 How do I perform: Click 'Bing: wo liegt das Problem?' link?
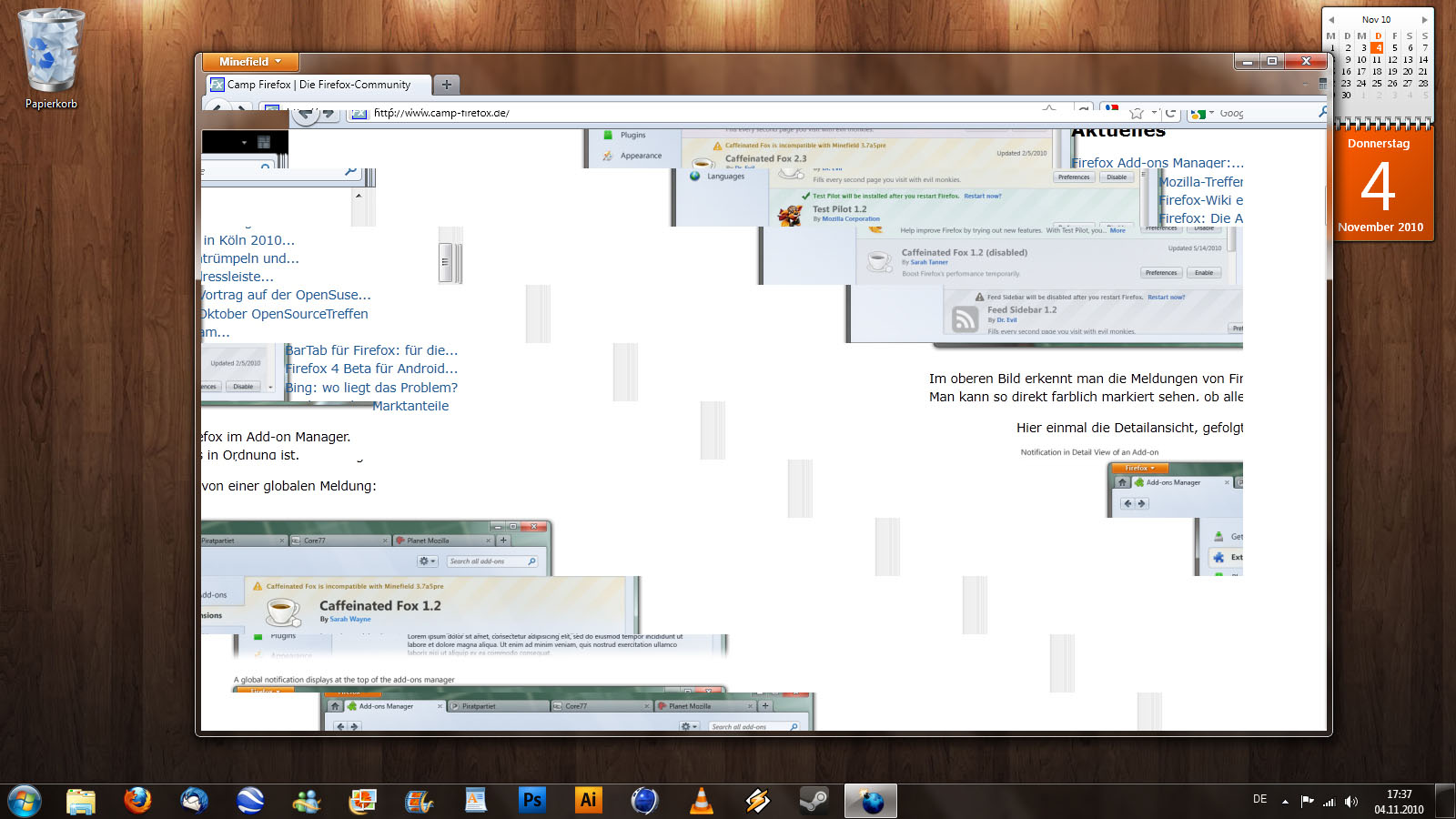click(371, 388)
